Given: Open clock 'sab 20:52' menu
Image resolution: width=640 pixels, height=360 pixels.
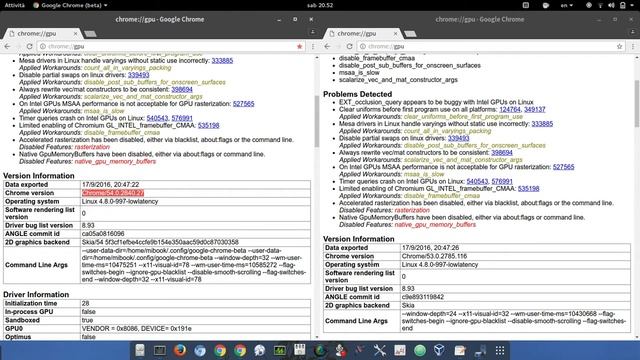Looking at the screenshot, I should tap(320, 5).
